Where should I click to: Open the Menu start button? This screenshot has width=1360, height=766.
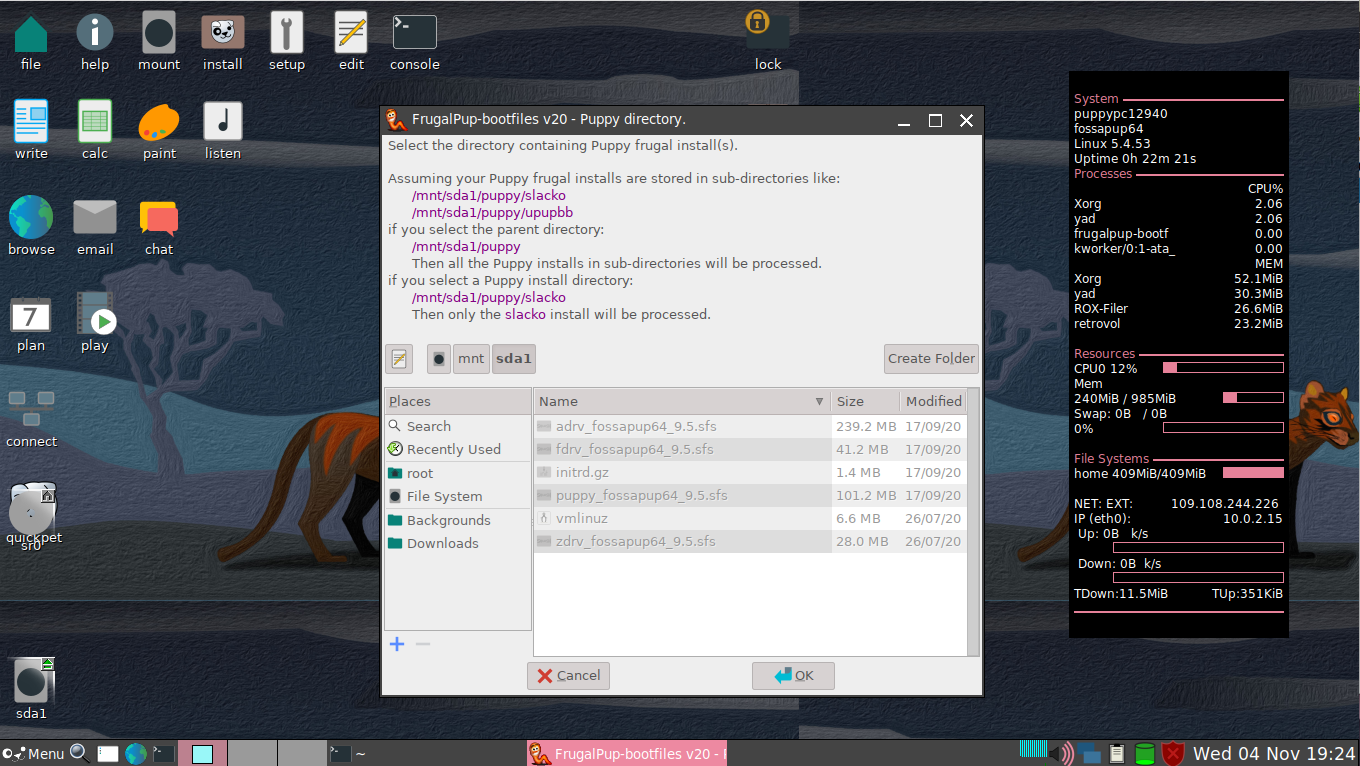click(33, 754)
